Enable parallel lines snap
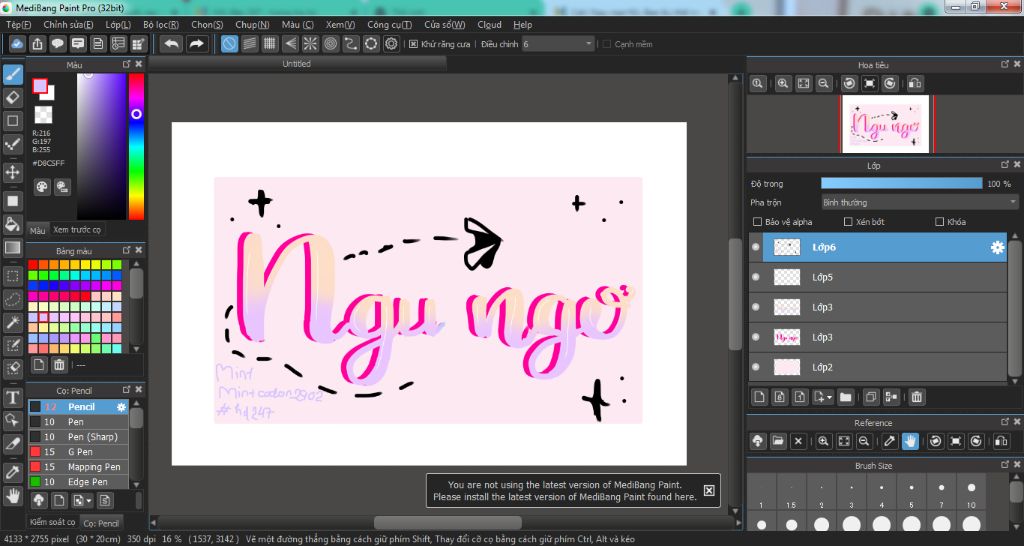 (x=249, y=44)
